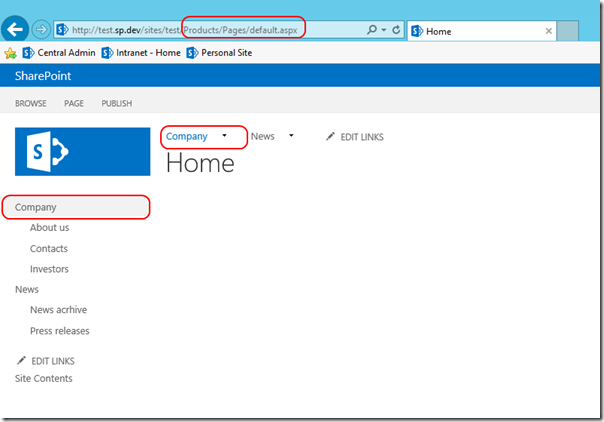Close the Home browser tab
This screenshot has width=604, height=422.
[549, 31]
